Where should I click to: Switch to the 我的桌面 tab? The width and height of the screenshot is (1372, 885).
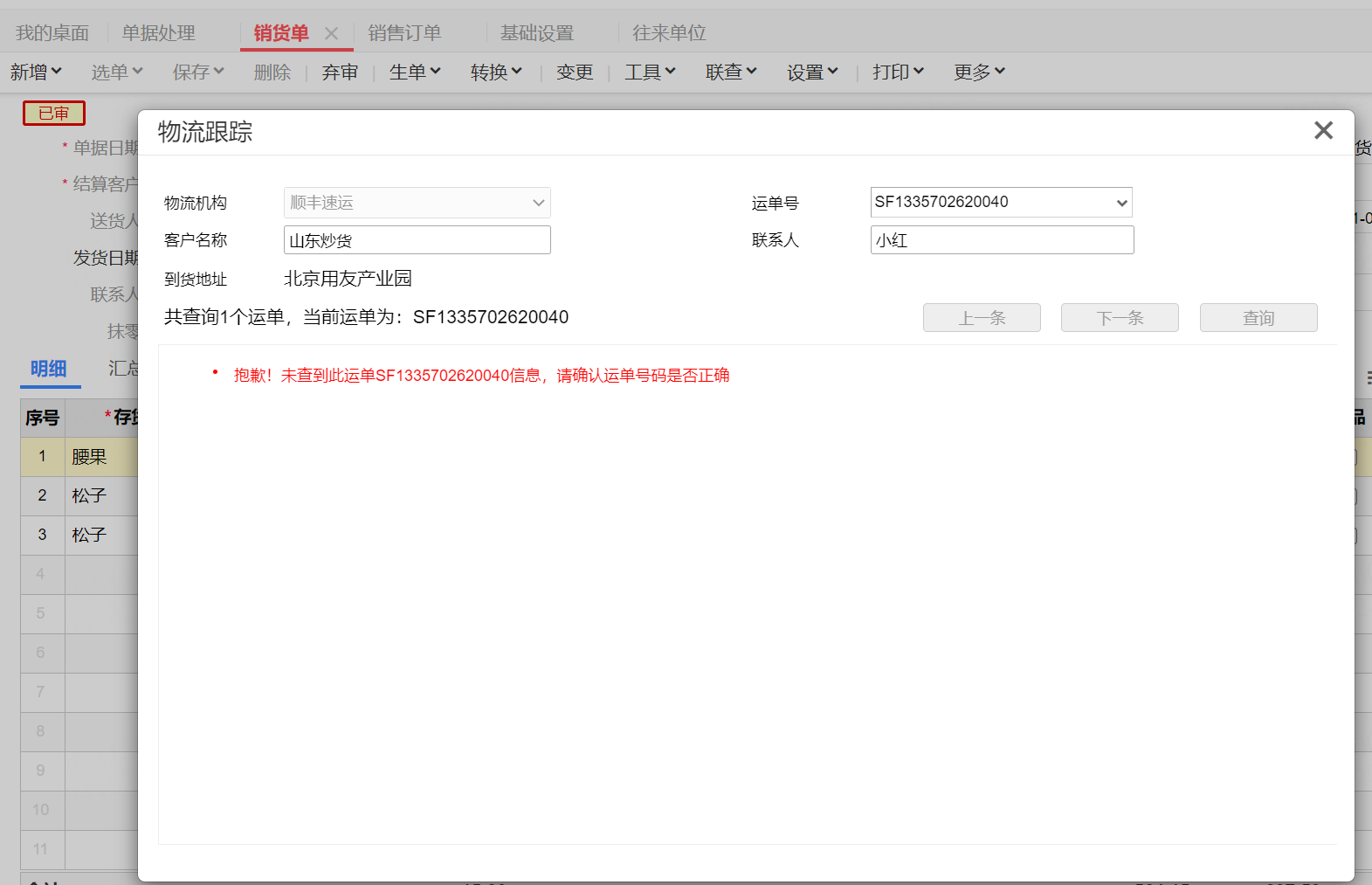pyautogui.click(x=52, y=33)
